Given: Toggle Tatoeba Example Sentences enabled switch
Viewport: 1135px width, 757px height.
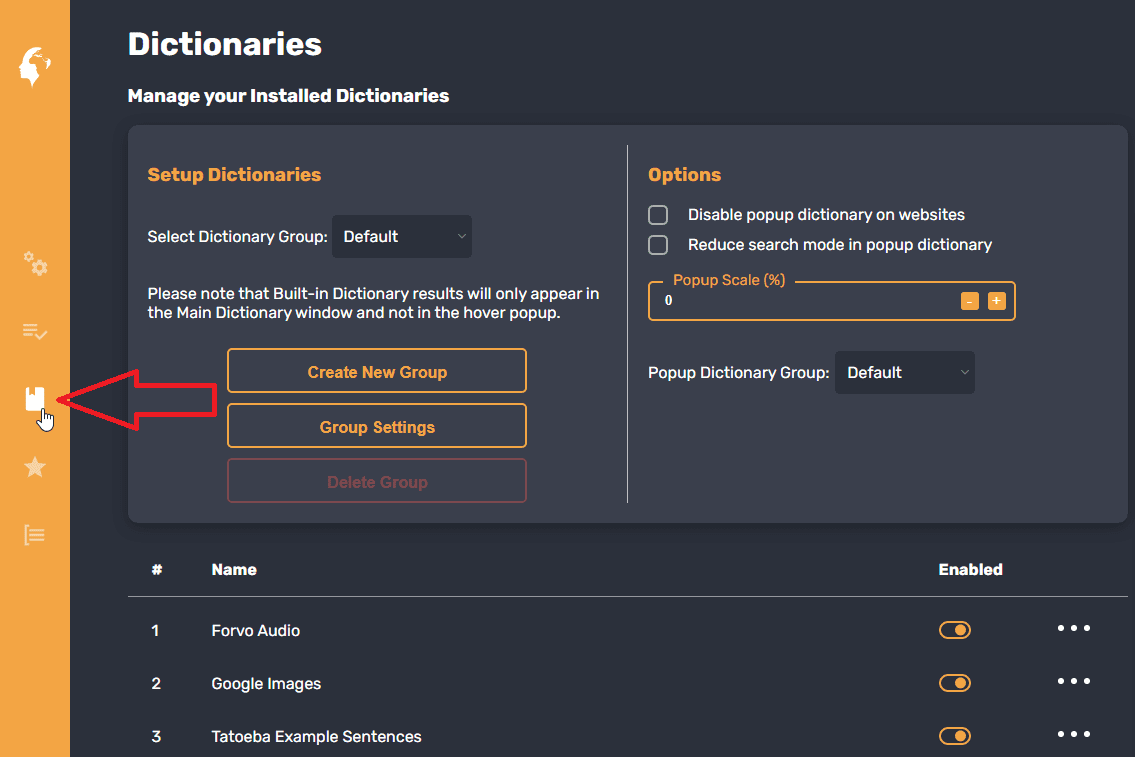Looking at the screenshot, I should 955,736.
